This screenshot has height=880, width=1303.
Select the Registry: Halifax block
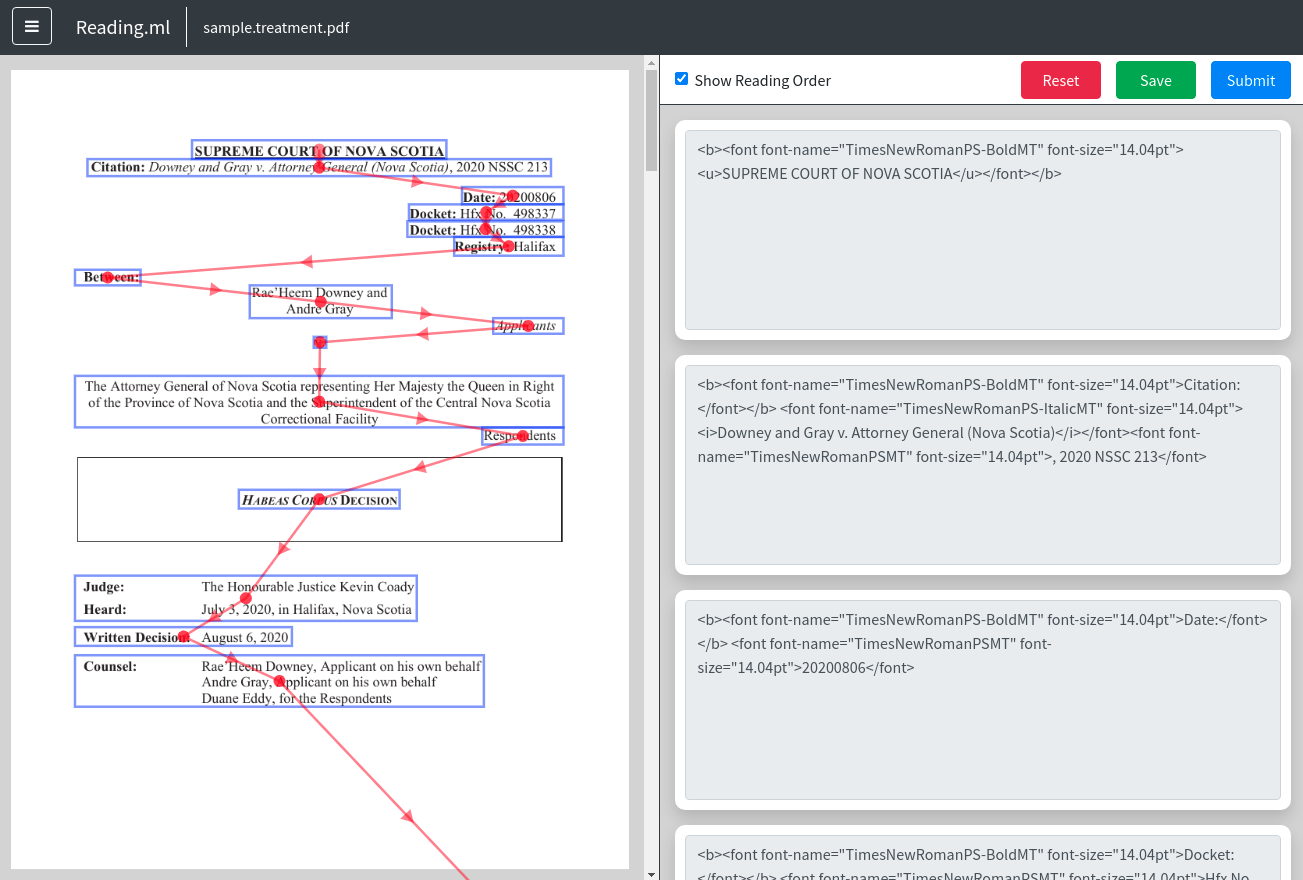click(x=509, y=246)
